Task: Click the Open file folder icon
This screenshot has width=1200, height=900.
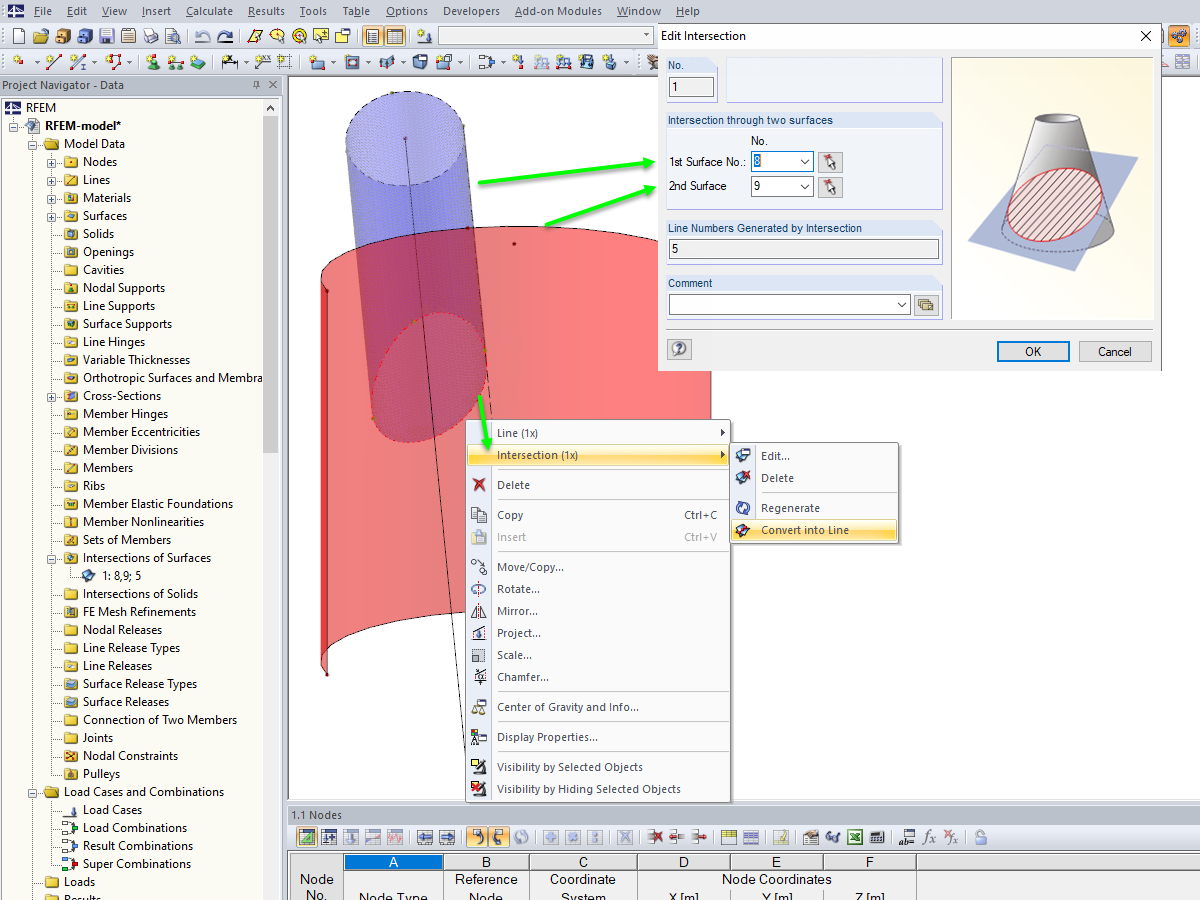Action: pos(40,36)
